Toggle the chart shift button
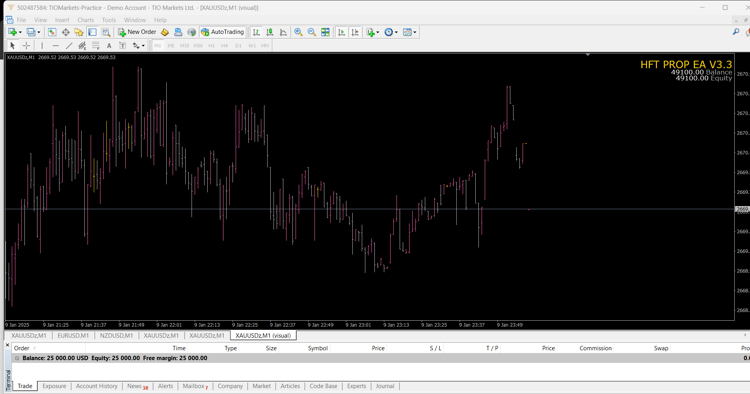The height and width of the screenshot is (394, 750). click(x=355, y=32)
